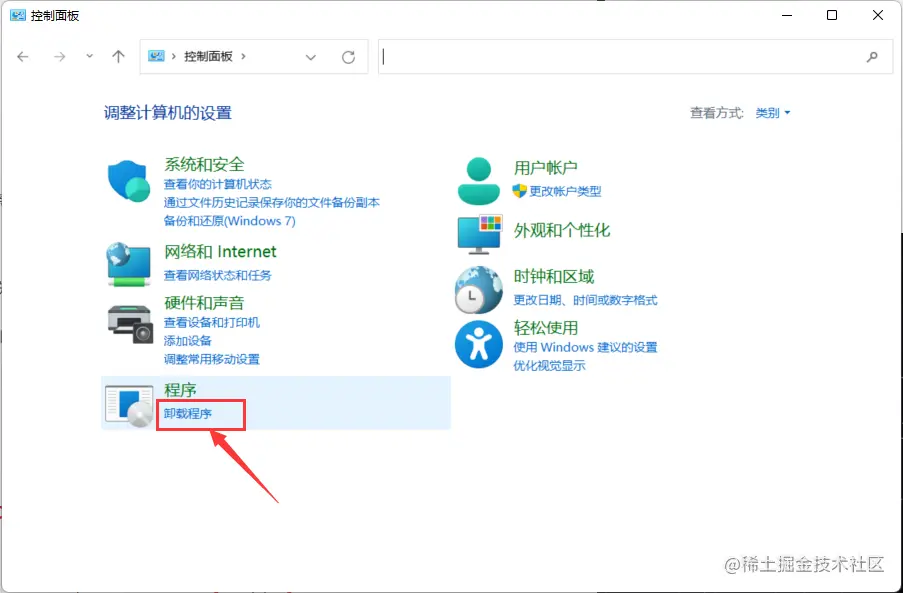Click the Control Panel title bar icon

(x=18, y=15)
